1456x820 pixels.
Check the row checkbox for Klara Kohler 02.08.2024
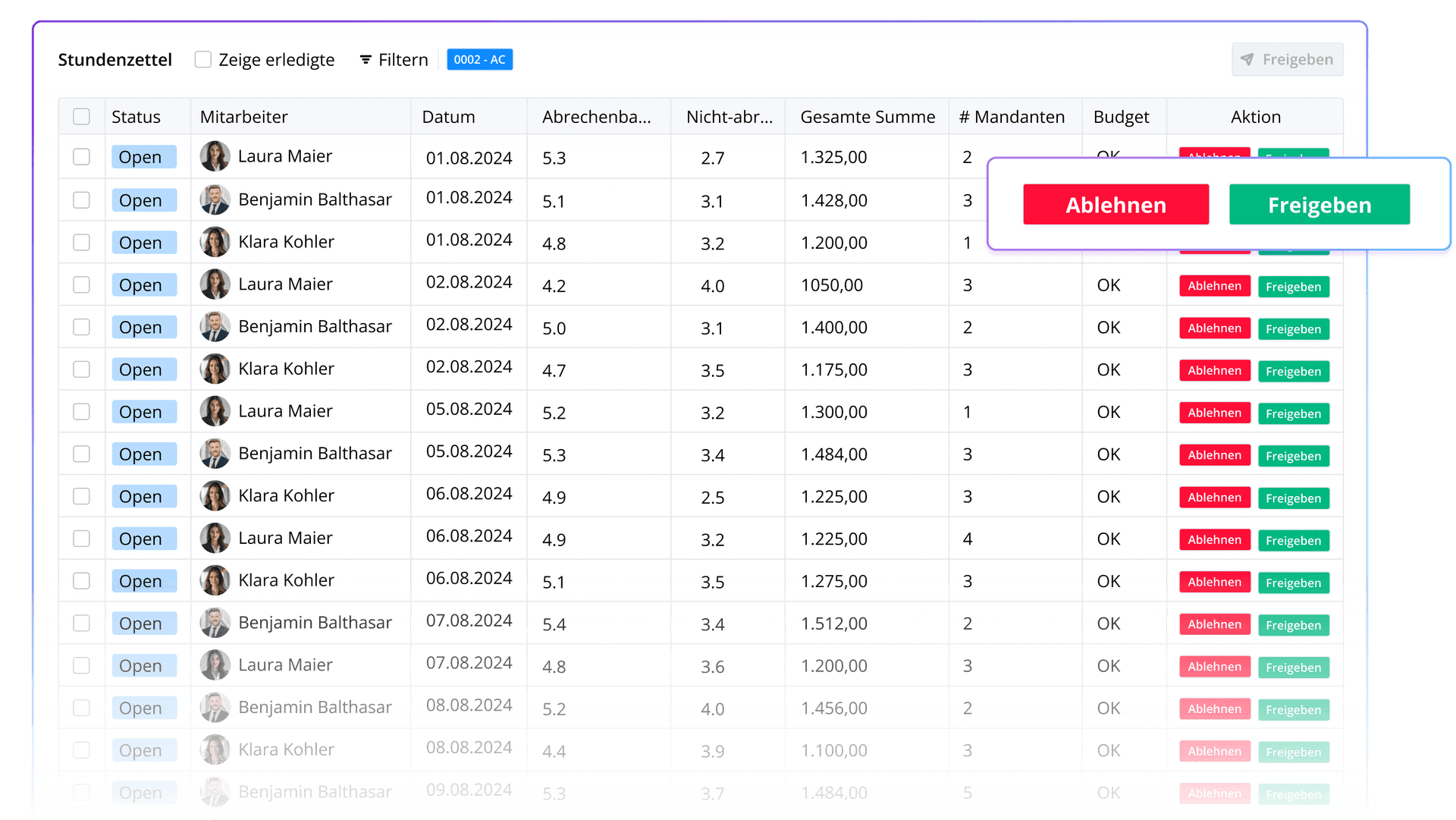tap(81, 369)
